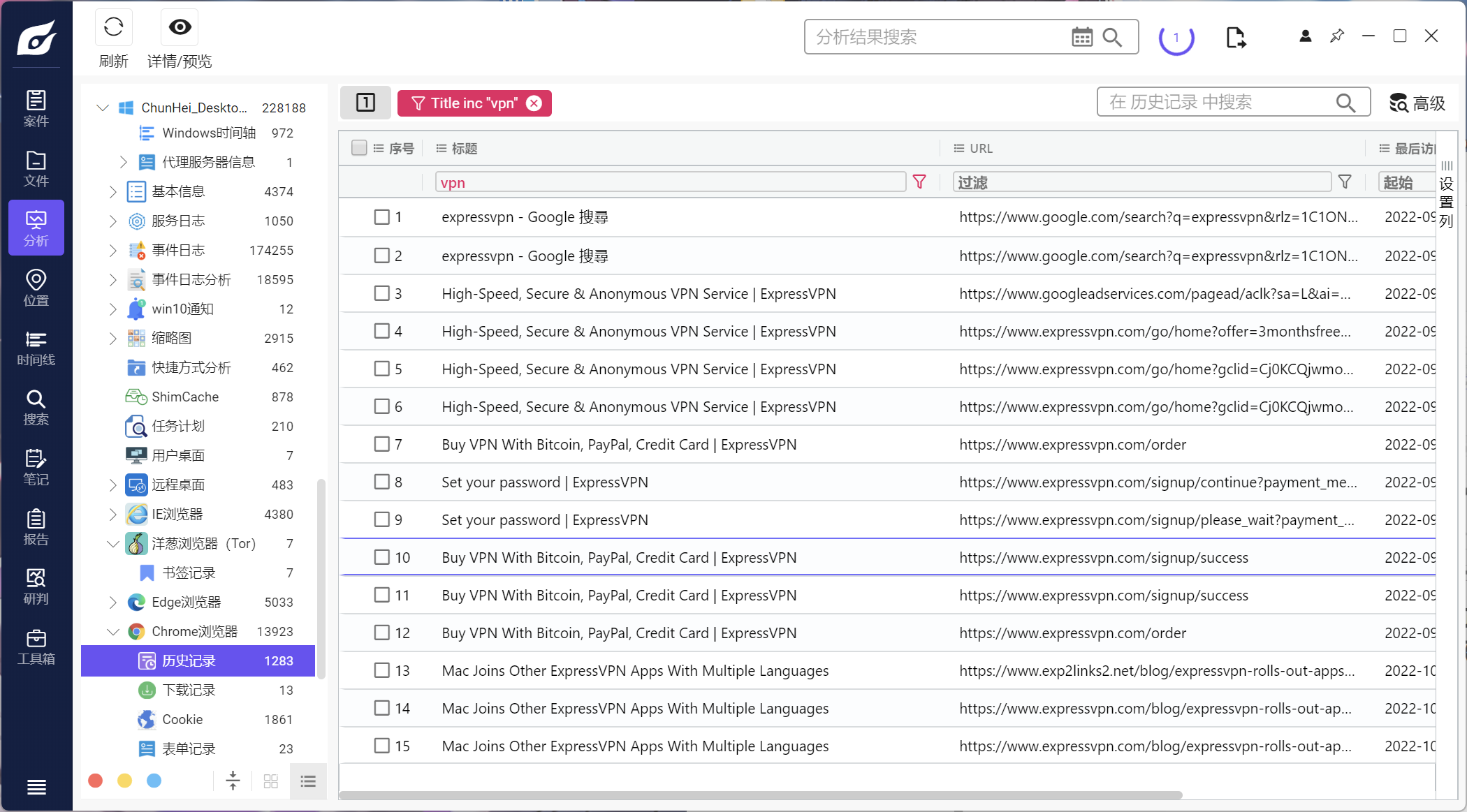The image size is (1467, 812).
Task: Check row 1 expressvpn Google search
Action: pos(381,217)
